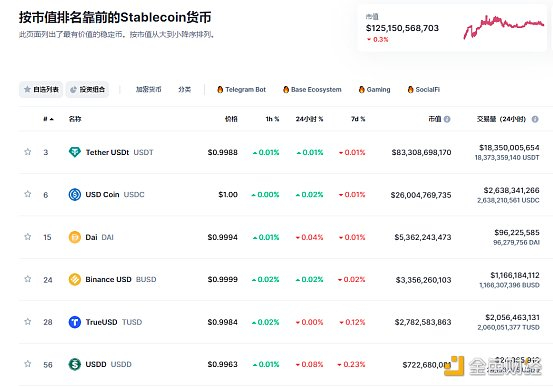Open Binance USD coin page

[121, 279]
